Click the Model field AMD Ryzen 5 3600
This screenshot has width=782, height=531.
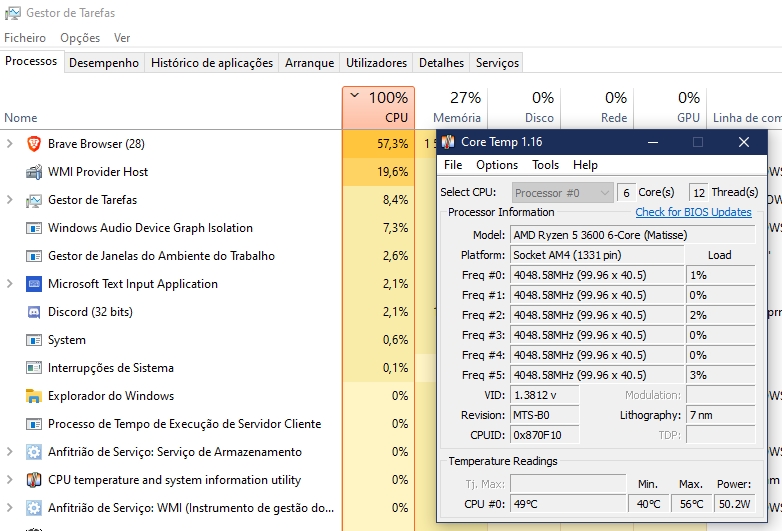point(632,235)
